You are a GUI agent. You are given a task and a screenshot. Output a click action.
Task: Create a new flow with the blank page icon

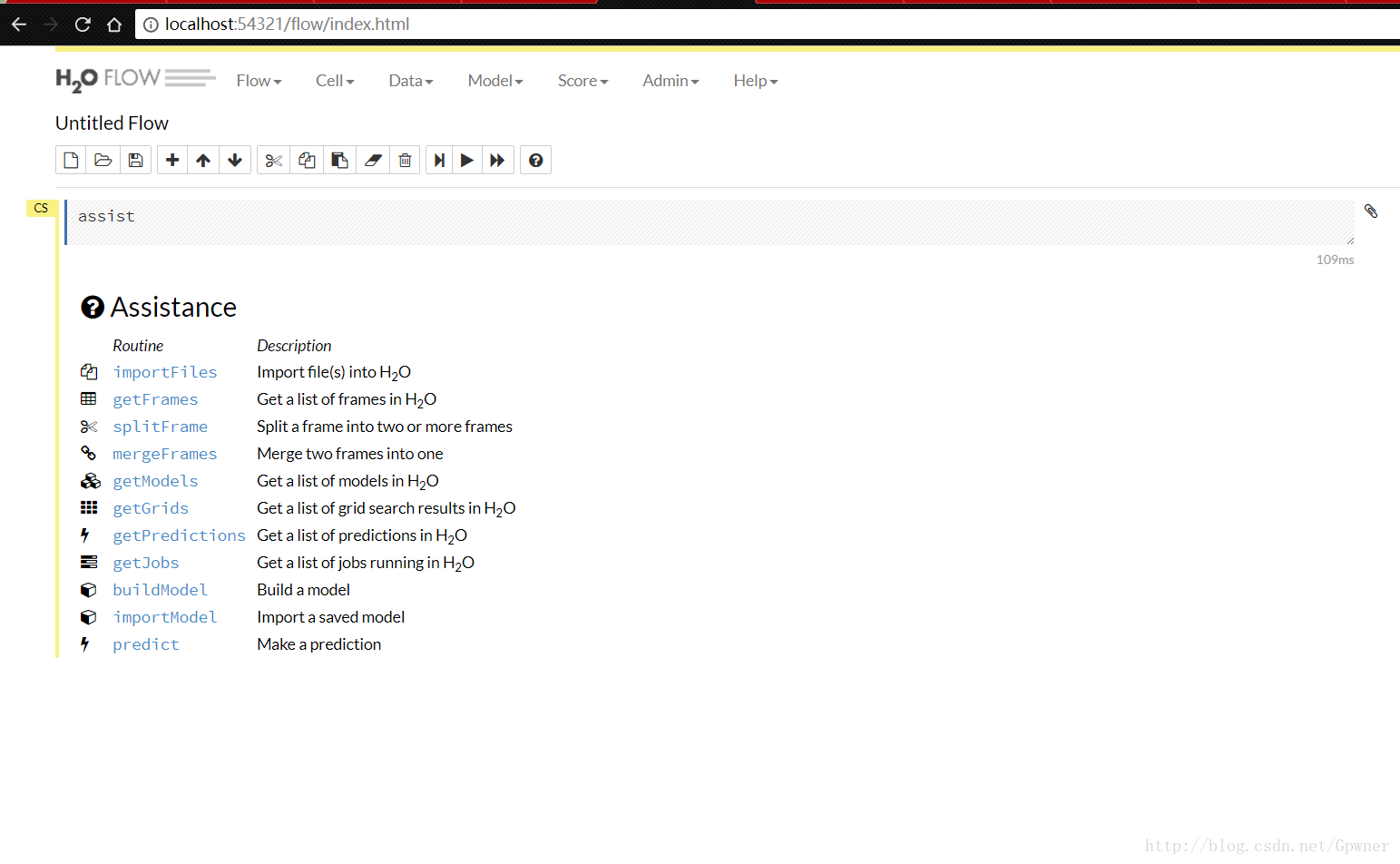(71, 161)
